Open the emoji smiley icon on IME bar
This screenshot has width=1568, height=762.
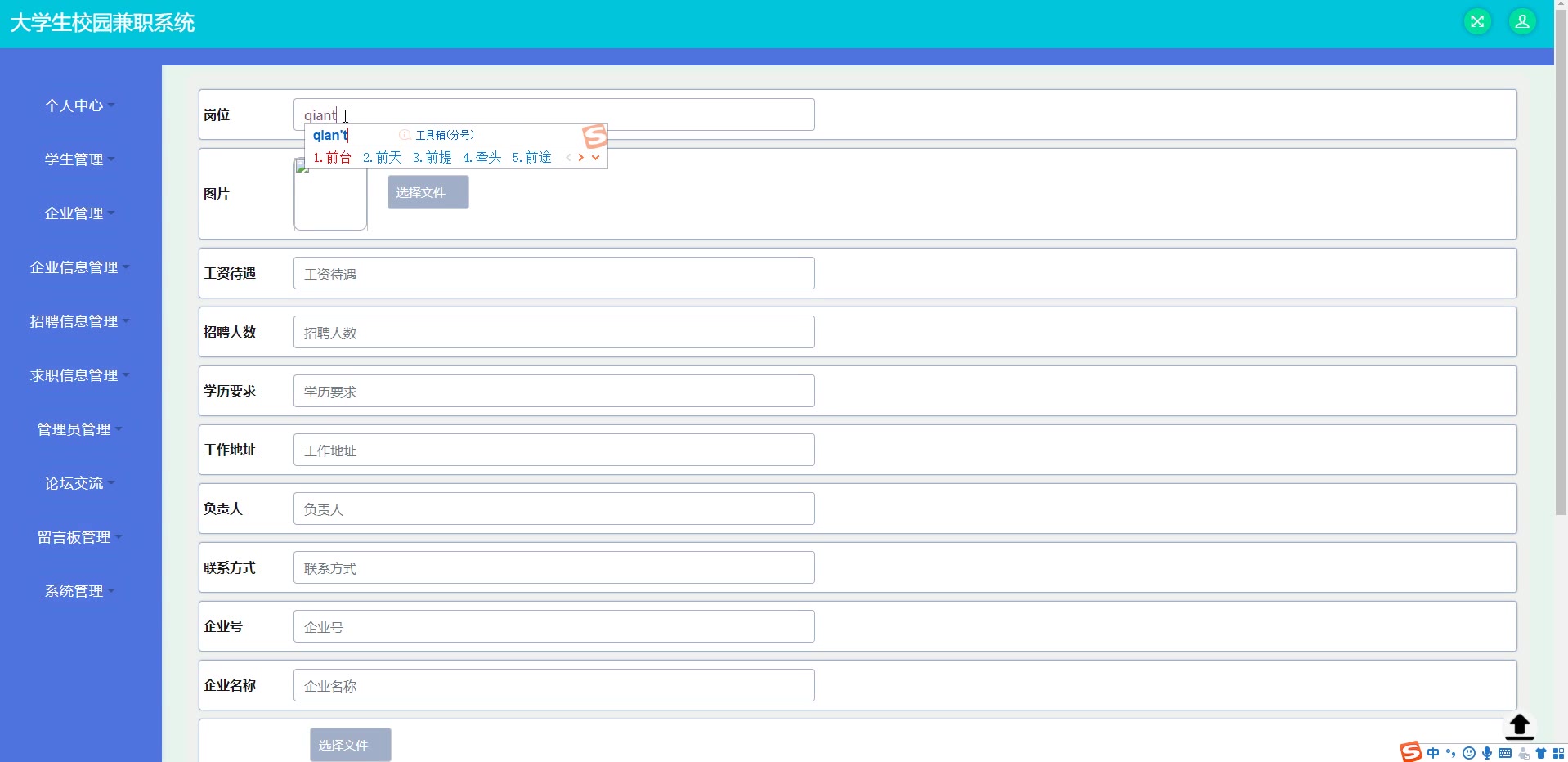(x=1469, y=753)
